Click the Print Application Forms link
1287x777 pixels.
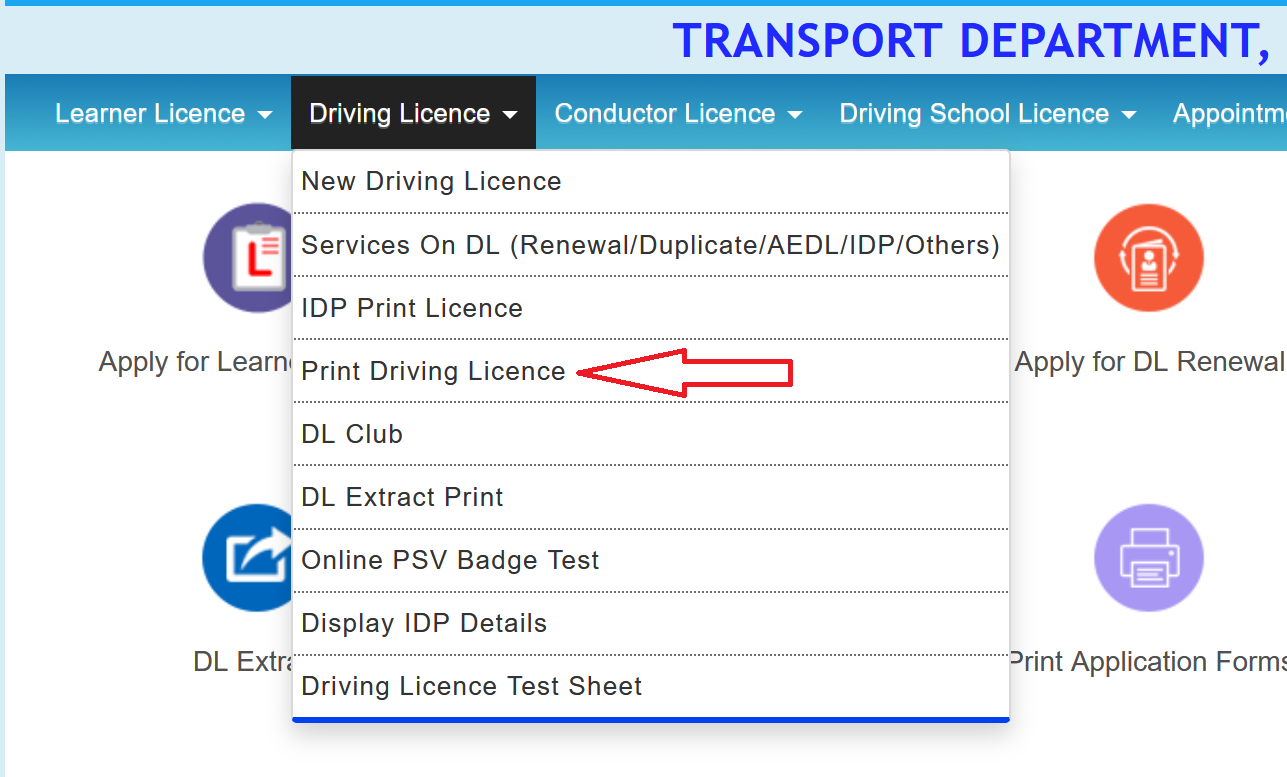click(x=1148, y=661)
